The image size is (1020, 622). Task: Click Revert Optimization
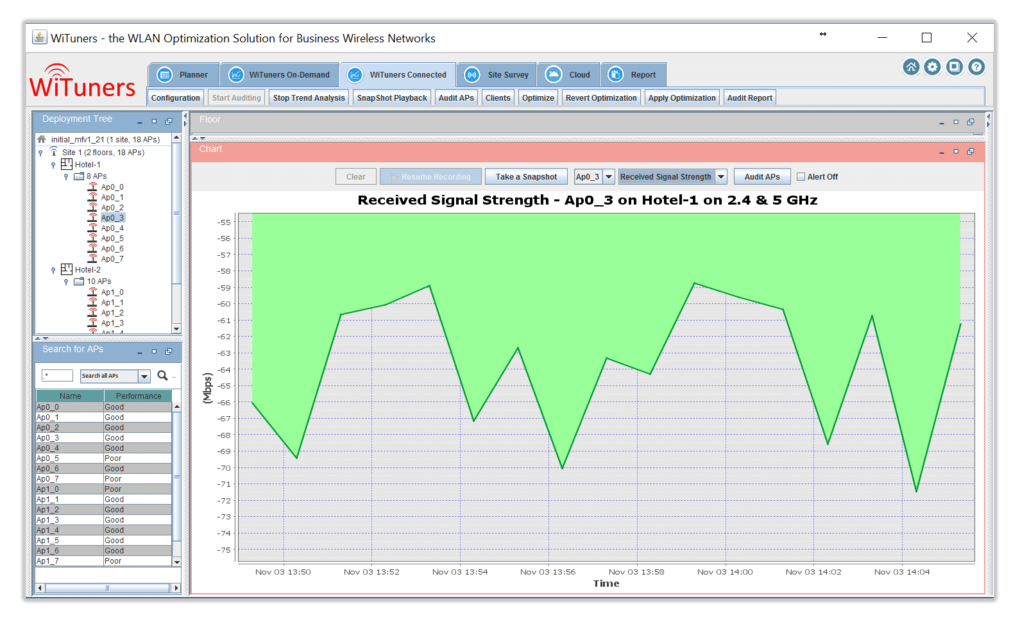coord(601,98)
